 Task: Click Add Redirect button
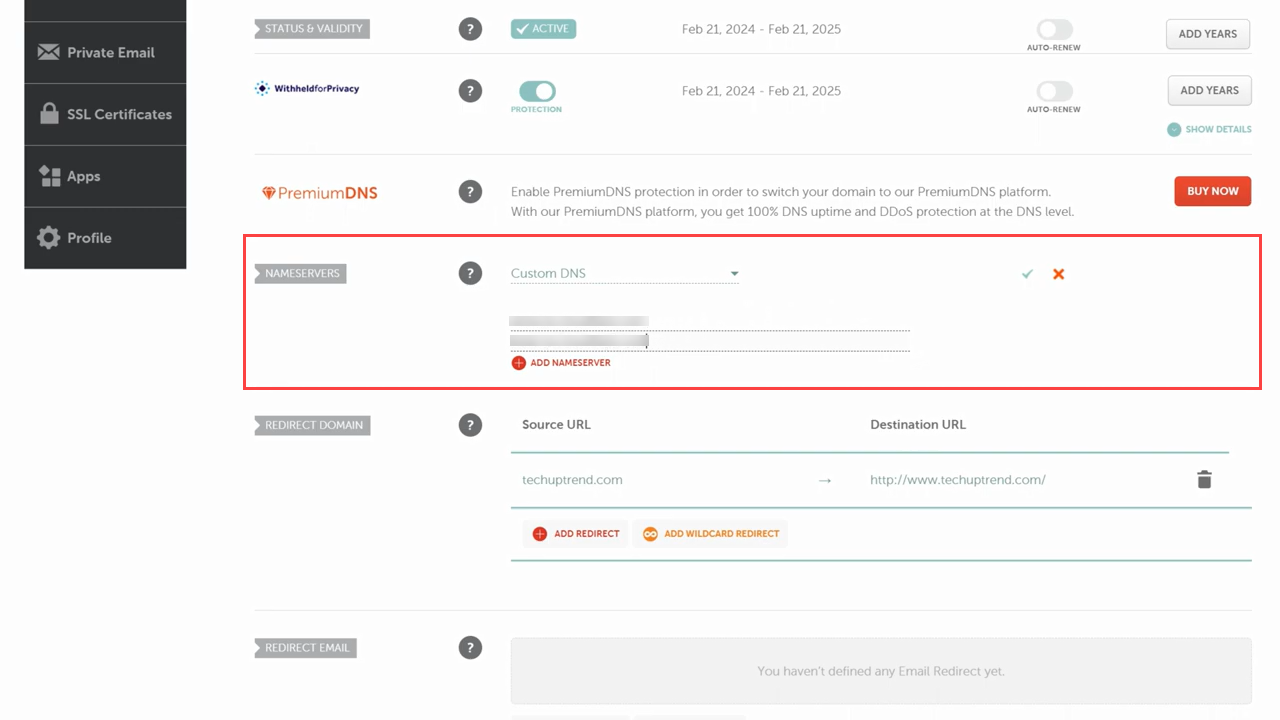[576, 534]
